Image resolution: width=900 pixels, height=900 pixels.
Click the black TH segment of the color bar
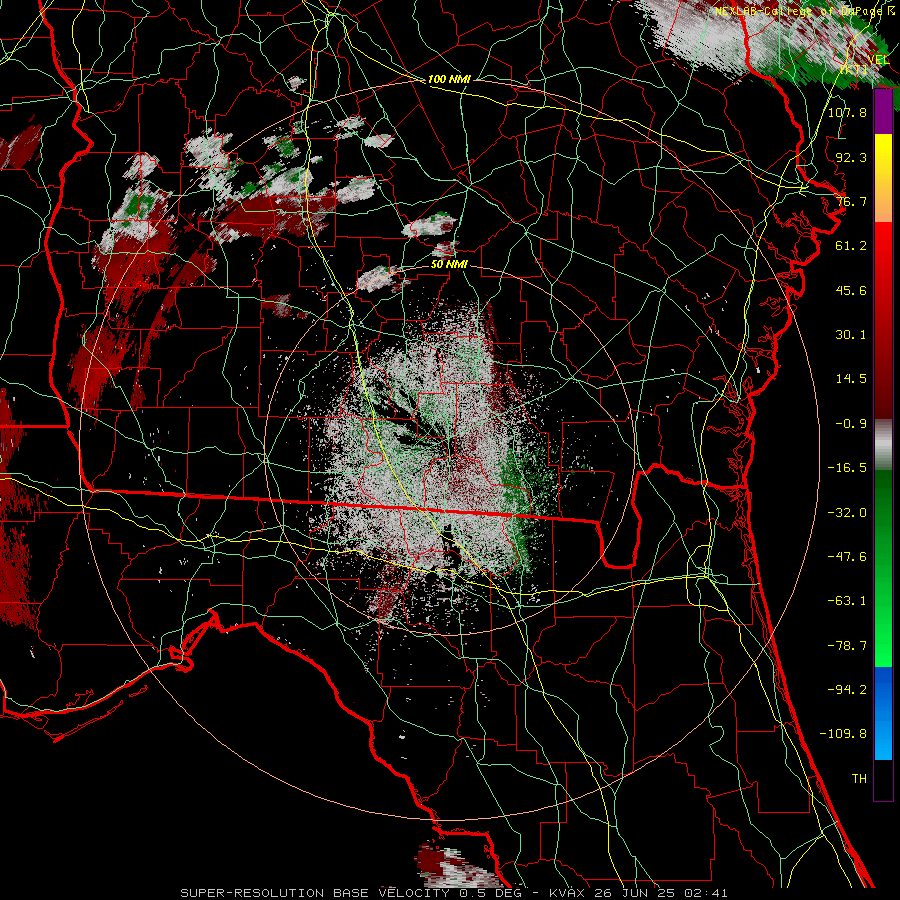883,779
